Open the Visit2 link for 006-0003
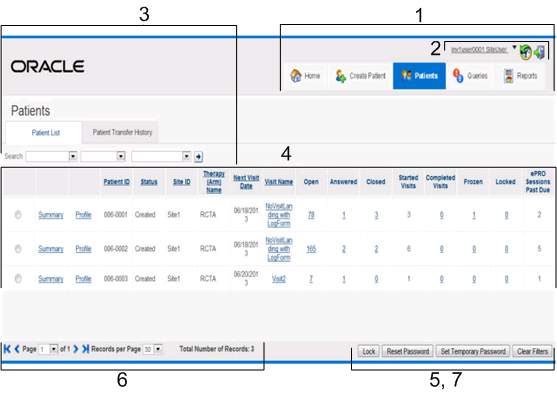Image resolution: width=557 pixels, height=393 pixels. [279, 279]
